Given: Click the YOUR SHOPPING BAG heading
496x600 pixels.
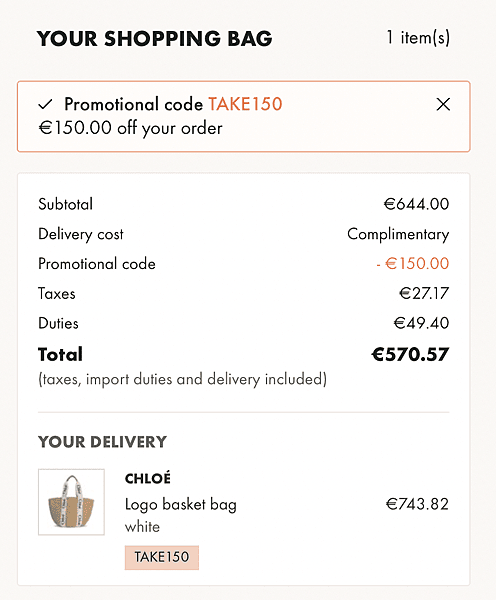Looking at the screenshot, I should click(155, 38).
